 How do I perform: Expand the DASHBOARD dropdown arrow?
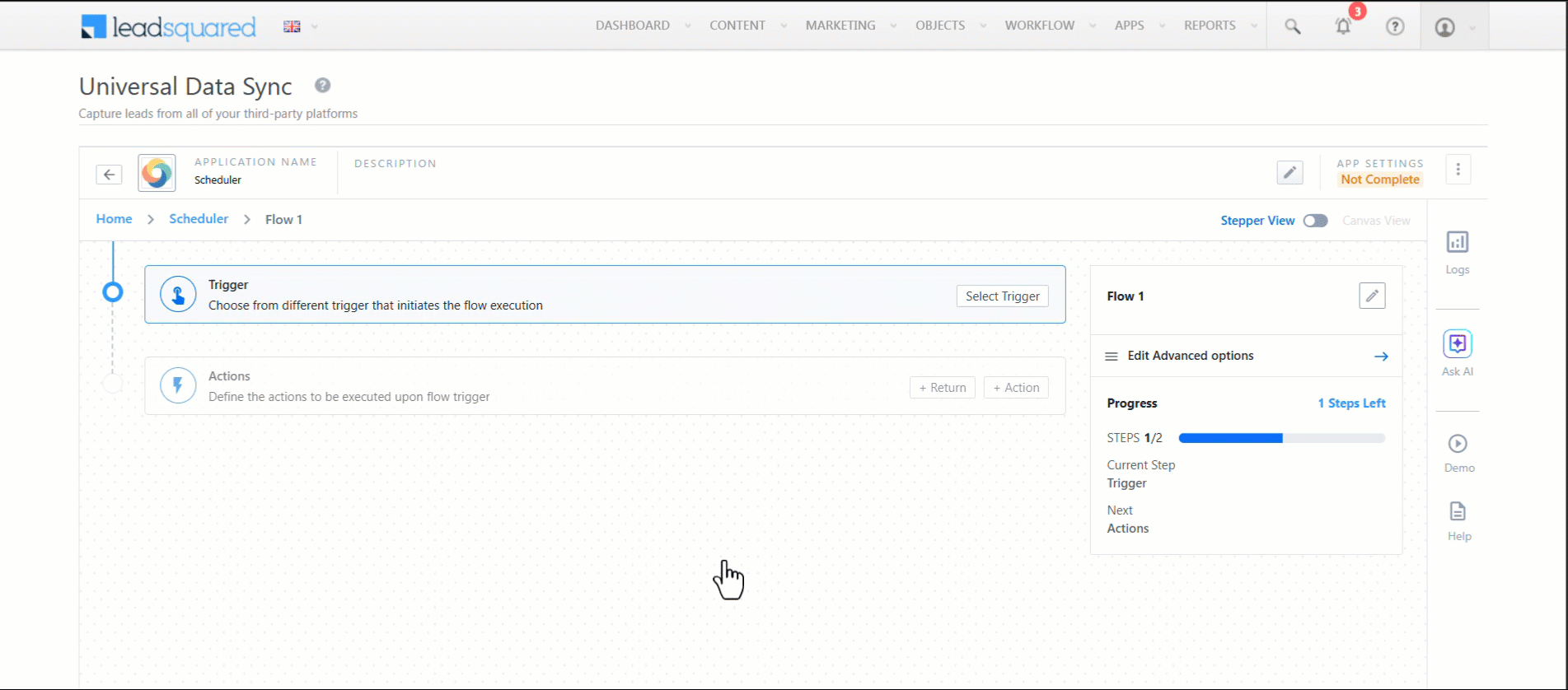(x=687, y=26)
